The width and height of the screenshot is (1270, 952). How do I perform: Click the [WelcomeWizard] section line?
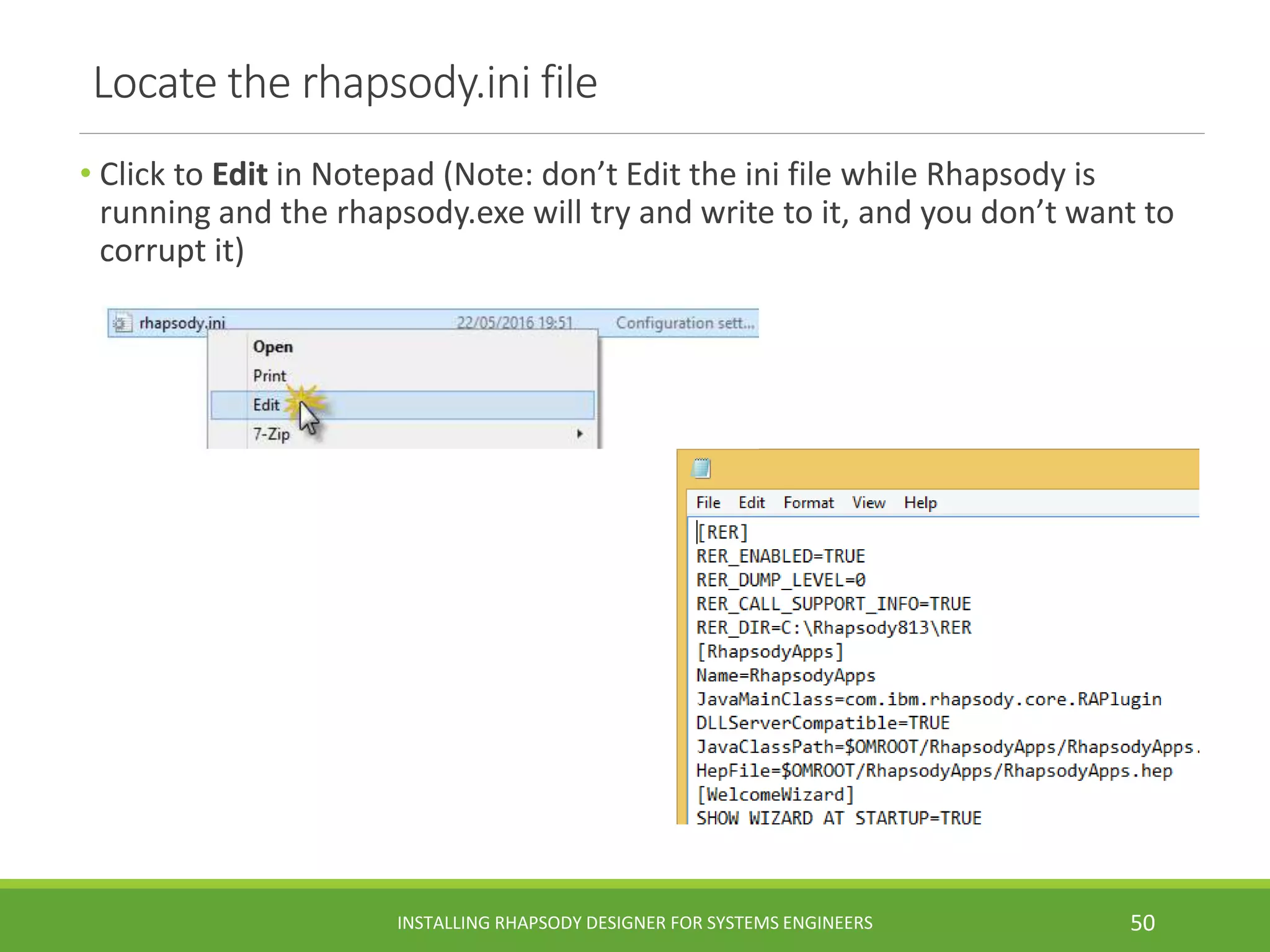pos(775,795)
